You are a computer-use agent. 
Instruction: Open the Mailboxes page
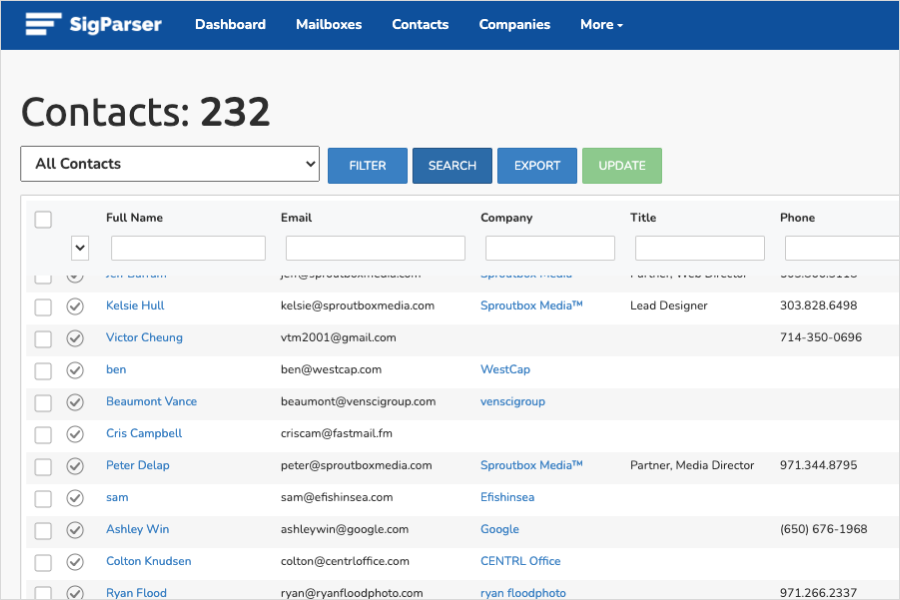(x=329, y=24)
